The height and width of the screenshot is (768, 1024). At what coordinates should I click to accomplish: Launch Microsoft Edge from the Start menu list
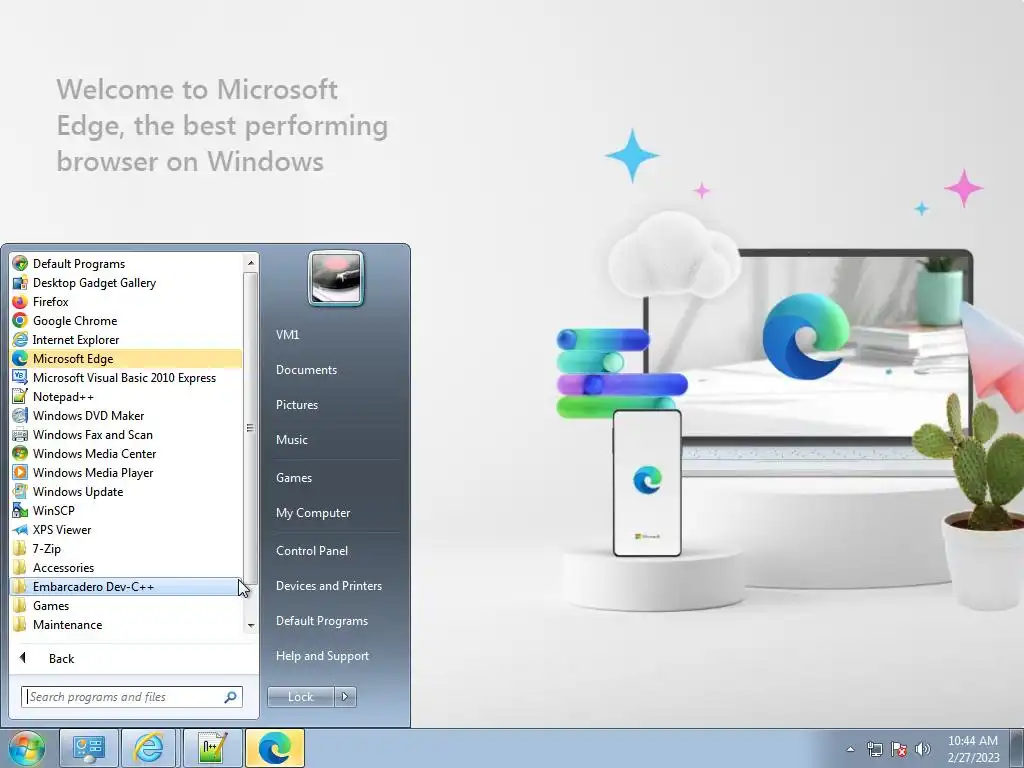click(126, 359)
